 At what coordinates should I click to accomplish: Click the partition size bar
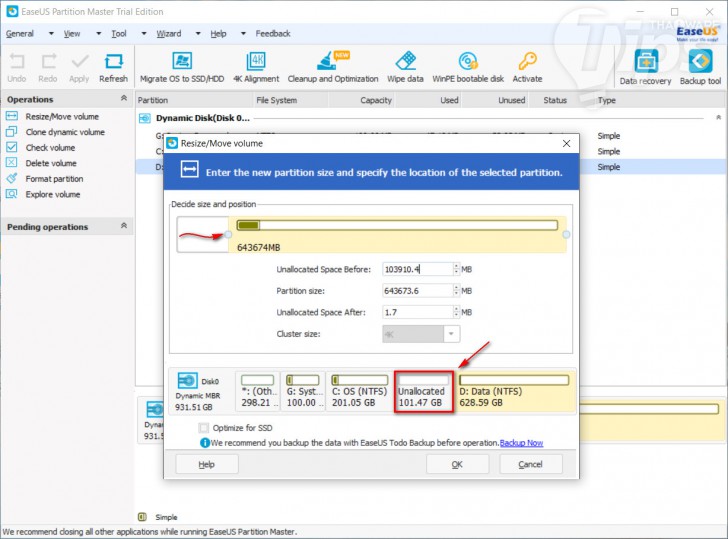point(397,225)
